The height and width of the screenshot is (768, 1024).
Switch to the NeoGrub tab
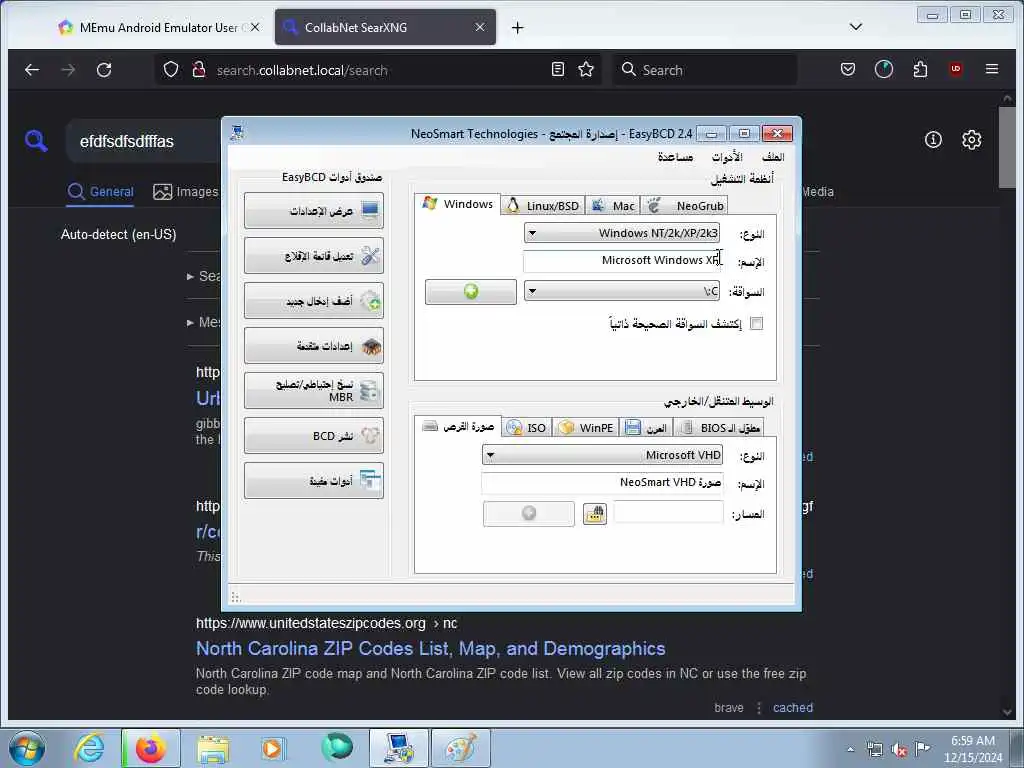pyautogui.click(x=684, y=206)
